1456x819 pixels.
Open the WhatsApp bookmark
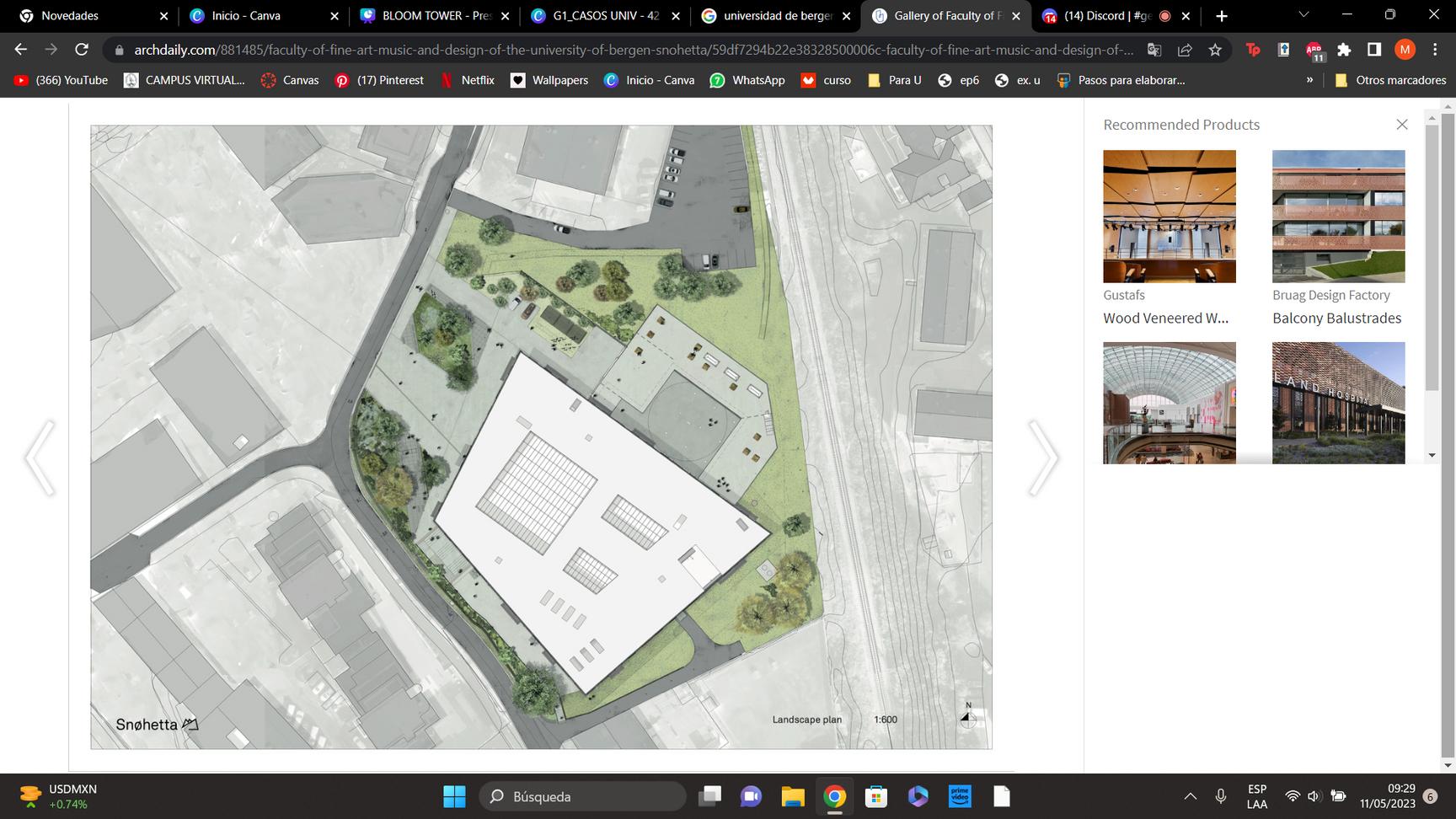[x=747, y=80]
